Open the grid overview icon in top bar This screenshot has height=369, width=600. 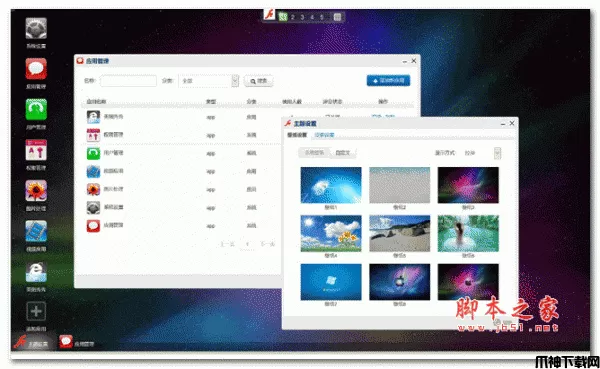pyautogui.click(x=337, y=17)
